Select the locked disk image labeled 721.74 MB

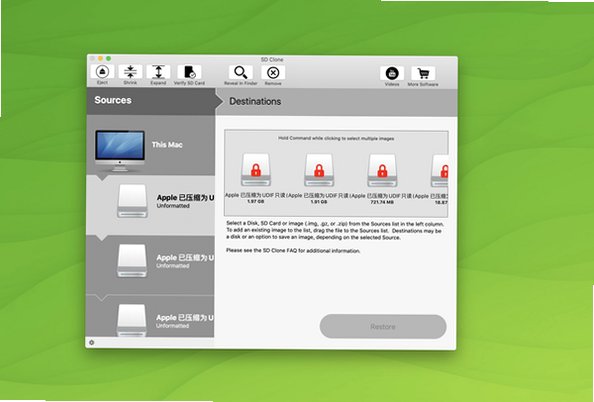click(382, 170)
